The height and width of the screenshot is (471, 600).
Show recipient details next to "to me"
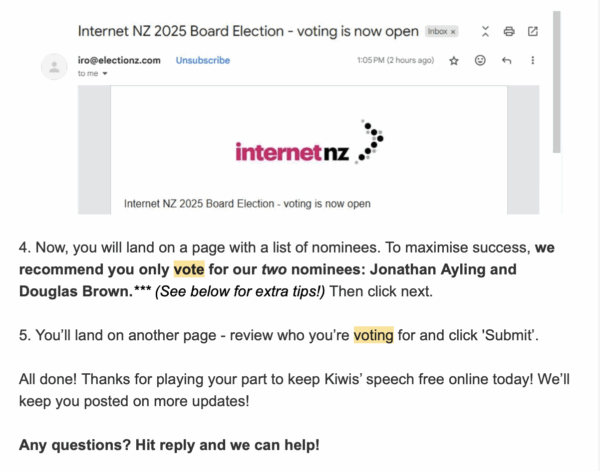pos(105,74)
